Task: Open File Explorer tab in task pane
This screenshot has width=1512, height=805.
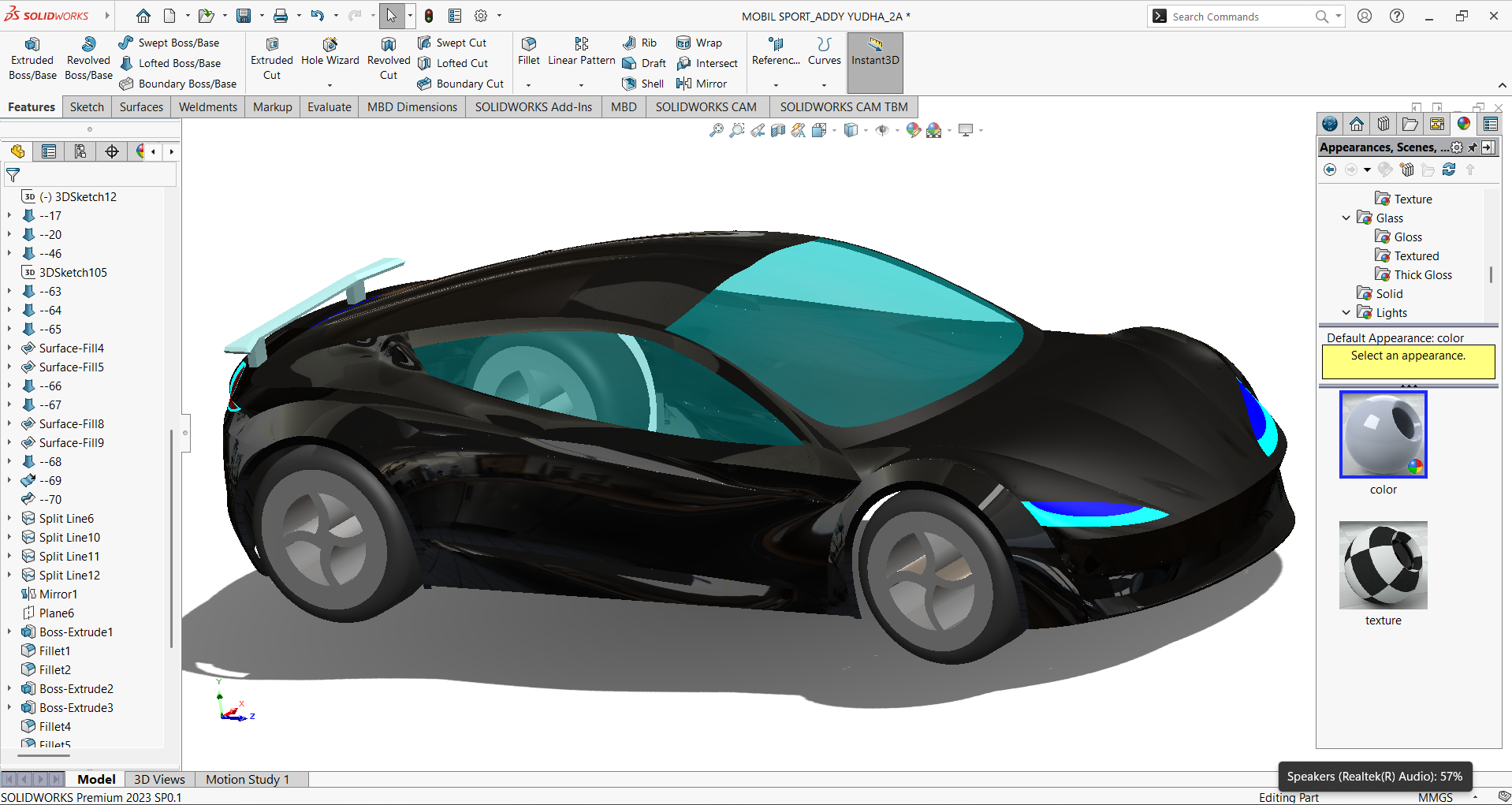Action: pyautogui.click(x=1410, y=124)
